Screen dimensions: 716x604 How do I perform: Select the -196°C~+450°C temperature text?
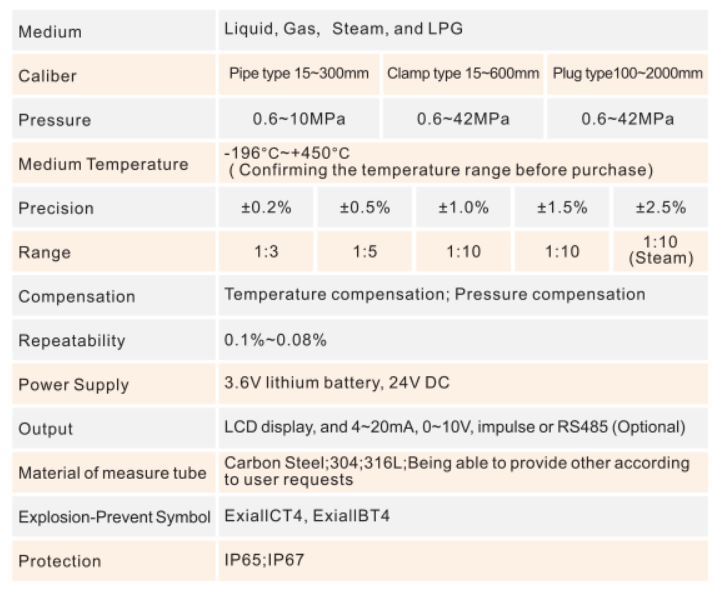click(x=287, y=153)
